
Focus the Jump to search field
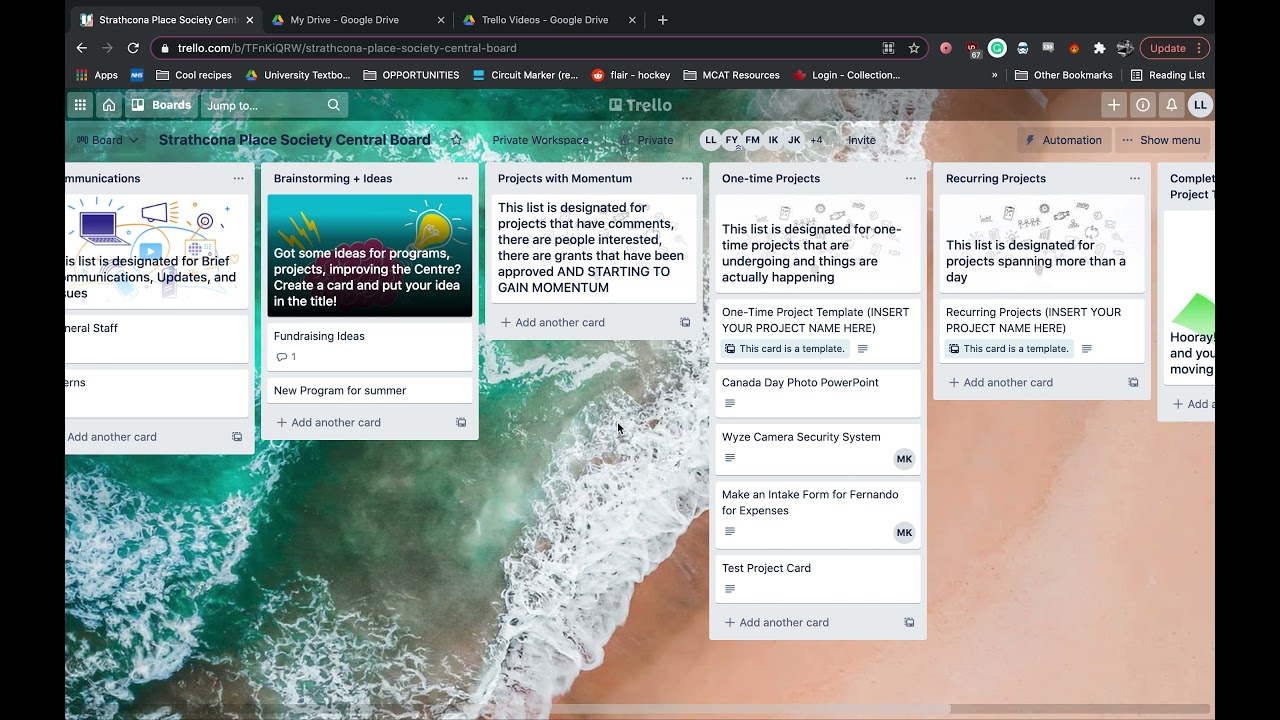pos(274,105)
